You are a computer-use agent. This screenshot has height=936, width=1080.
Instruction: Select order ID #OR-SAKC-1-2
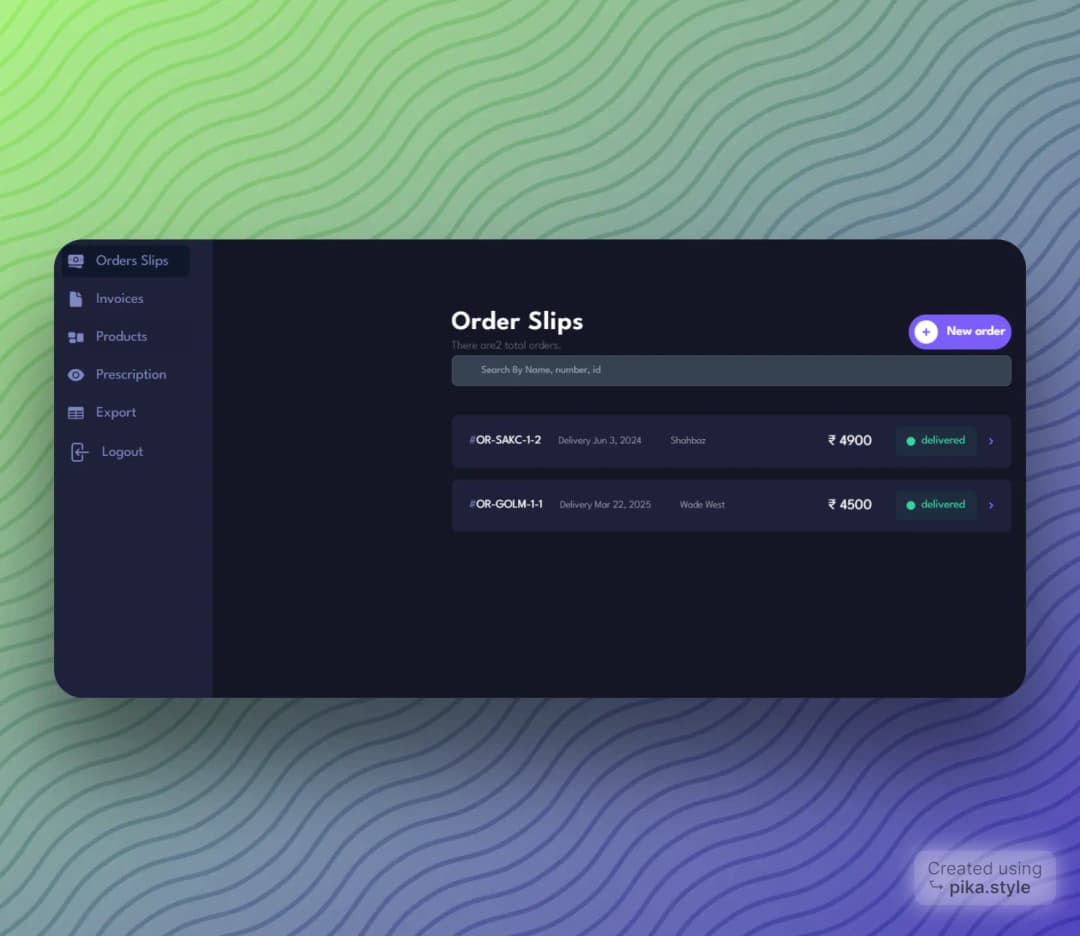[505, 440]
